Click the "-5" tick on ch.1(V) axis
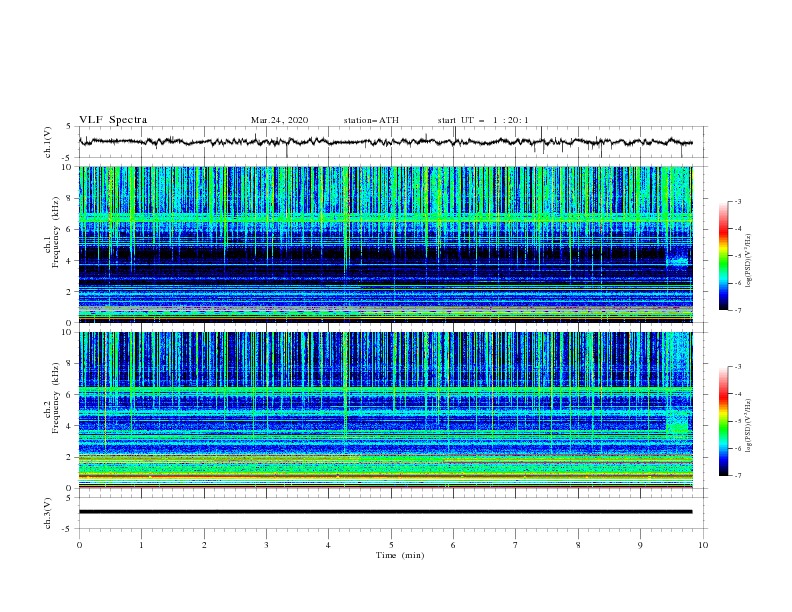Image resolution: width=792 pixels, height=612 pixels. click(67, 158)
